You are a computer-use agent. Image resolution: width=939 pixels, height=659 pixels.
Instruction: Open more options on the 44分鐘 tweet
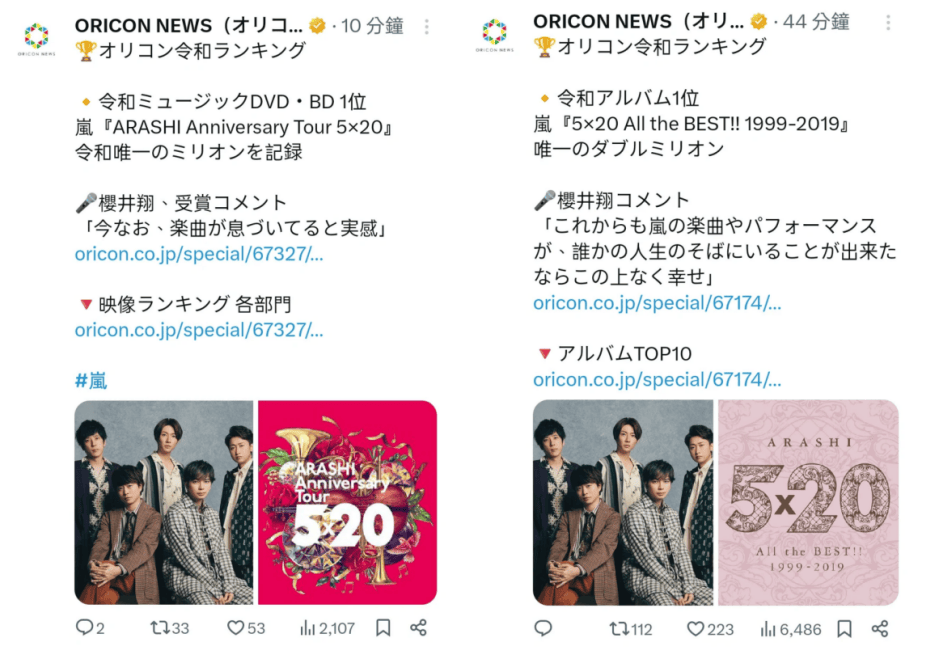[888, 23]
